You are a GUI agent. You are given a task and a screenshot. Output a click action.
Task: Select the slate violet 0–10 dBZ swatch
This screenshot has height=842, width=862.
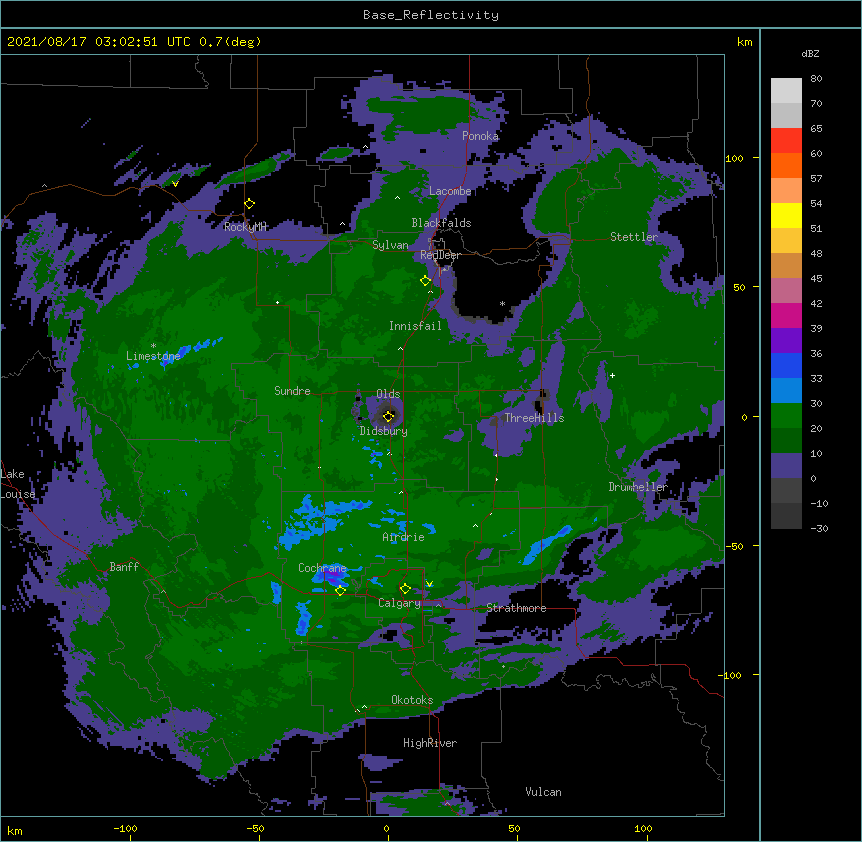click(786, 466)
